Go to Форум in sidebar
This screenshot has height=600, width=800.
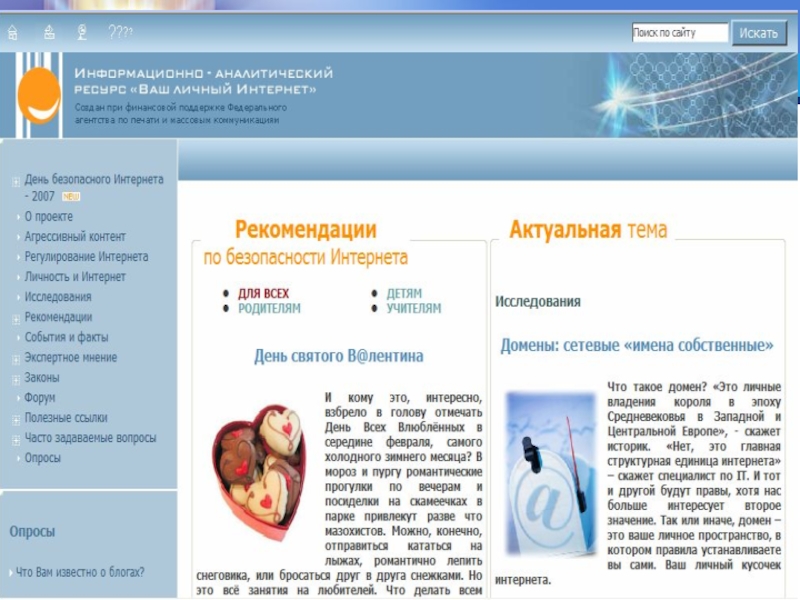(40, 398)
